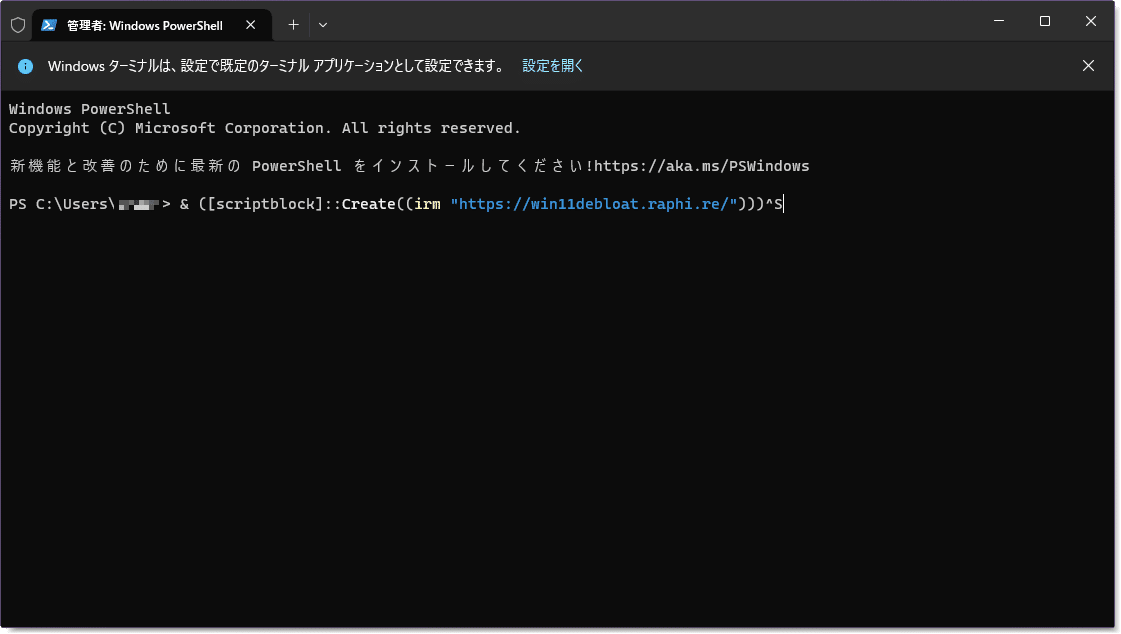
Task: Click the [scriptblock]::Create text in the command
Action: [x=301, y=204]
